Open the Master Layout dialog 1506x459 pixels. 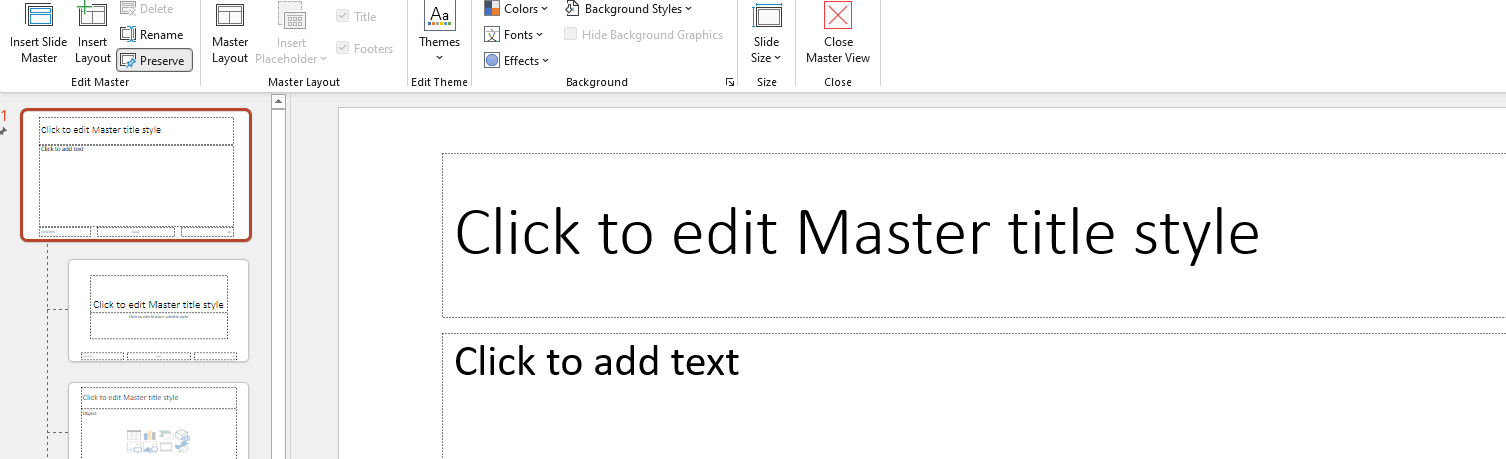point(230,34)
